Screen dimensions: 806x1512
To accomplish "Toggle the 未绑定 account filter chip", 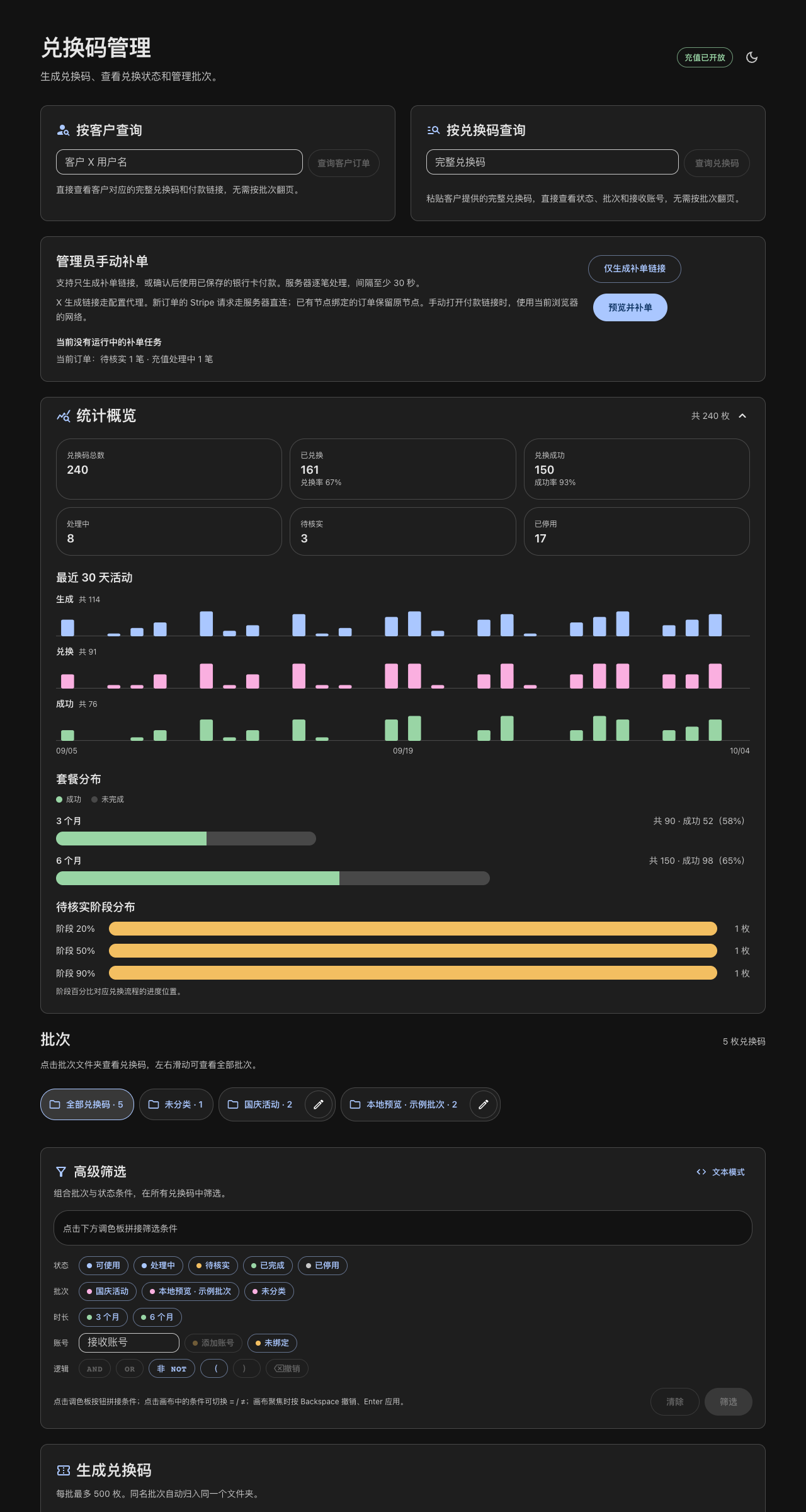I will [272, 1343].
